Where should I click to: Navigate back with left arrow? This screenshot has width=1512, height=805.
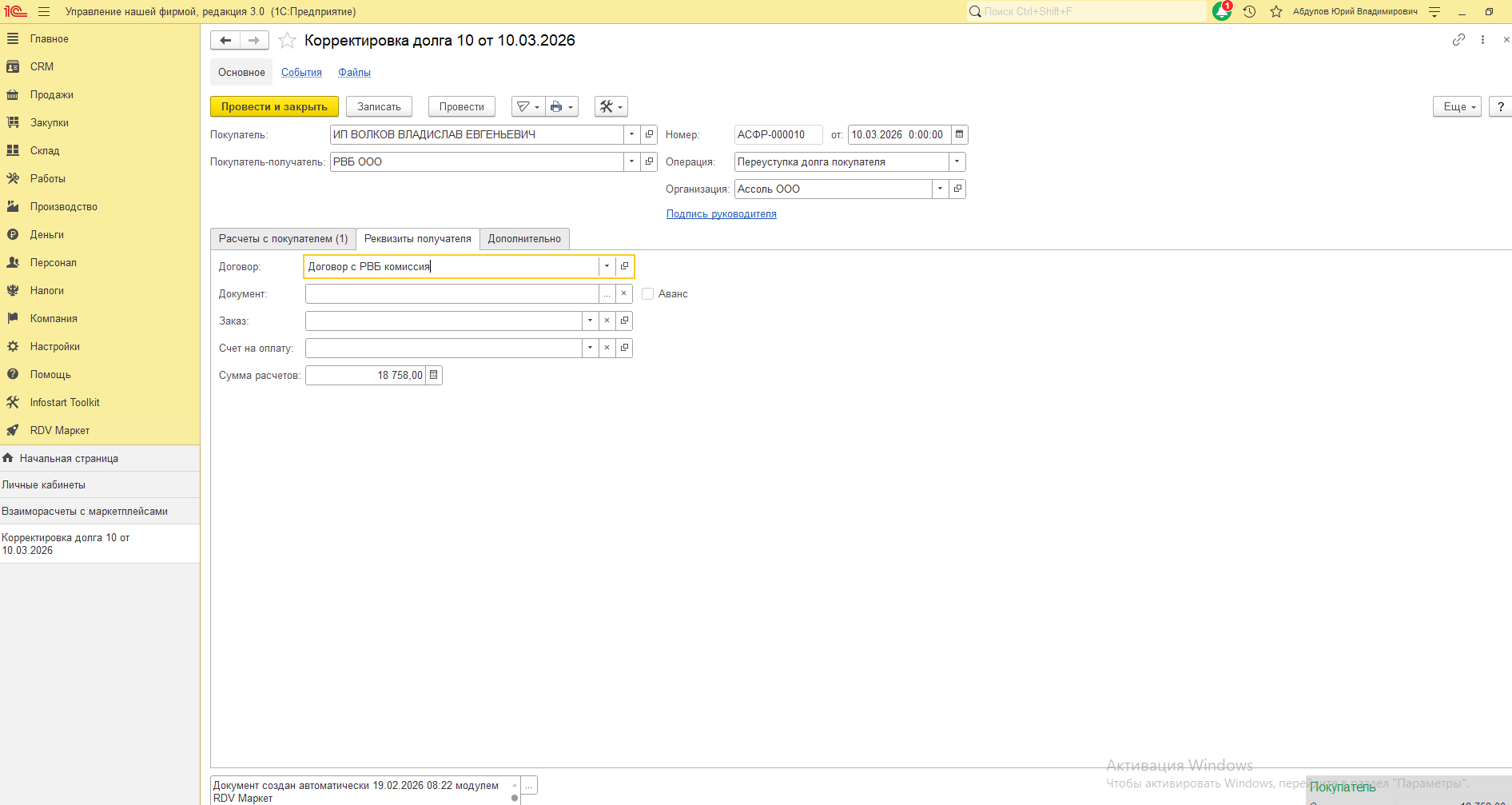point(225,40)
